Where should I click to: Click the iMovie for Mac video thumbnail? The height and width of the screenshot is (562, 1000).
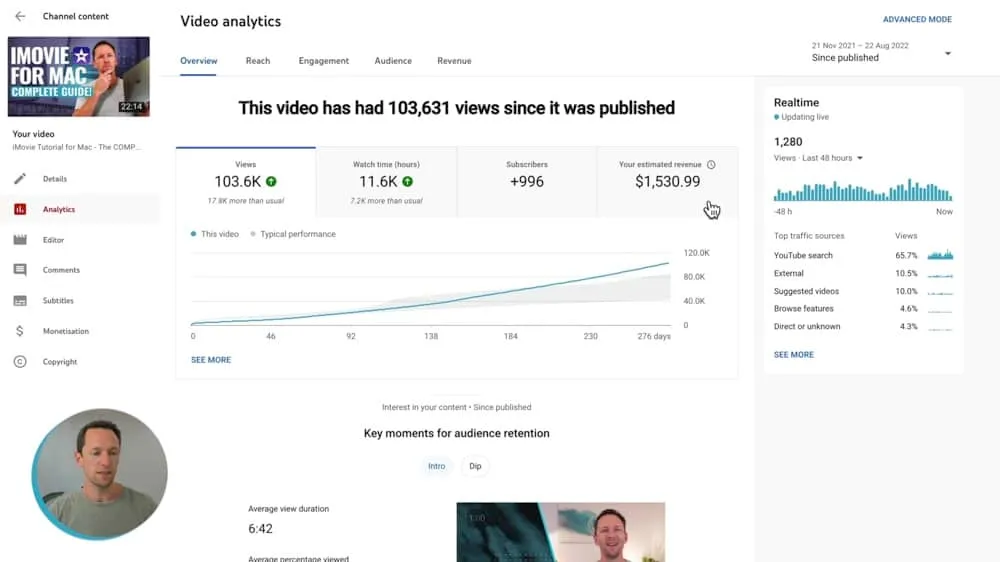pyautogui.click(x=79, y=76)
